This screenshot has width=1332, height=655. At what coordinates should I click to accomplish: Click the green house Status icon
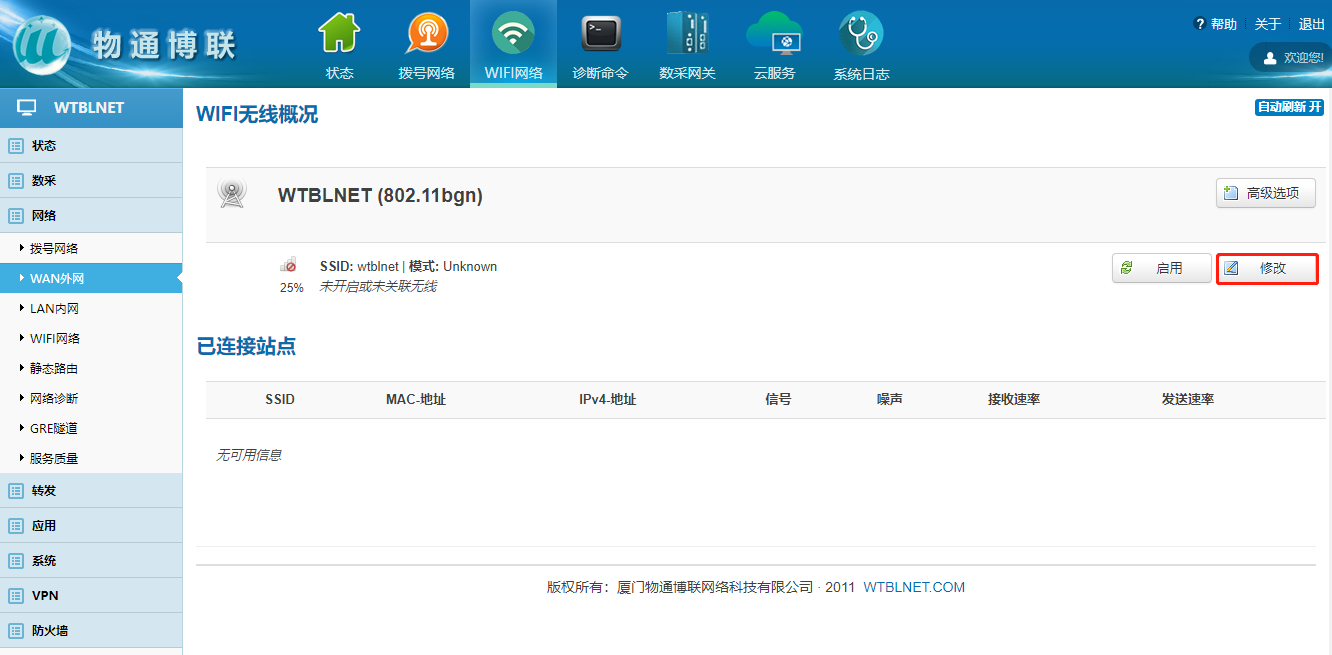(339, 35)
